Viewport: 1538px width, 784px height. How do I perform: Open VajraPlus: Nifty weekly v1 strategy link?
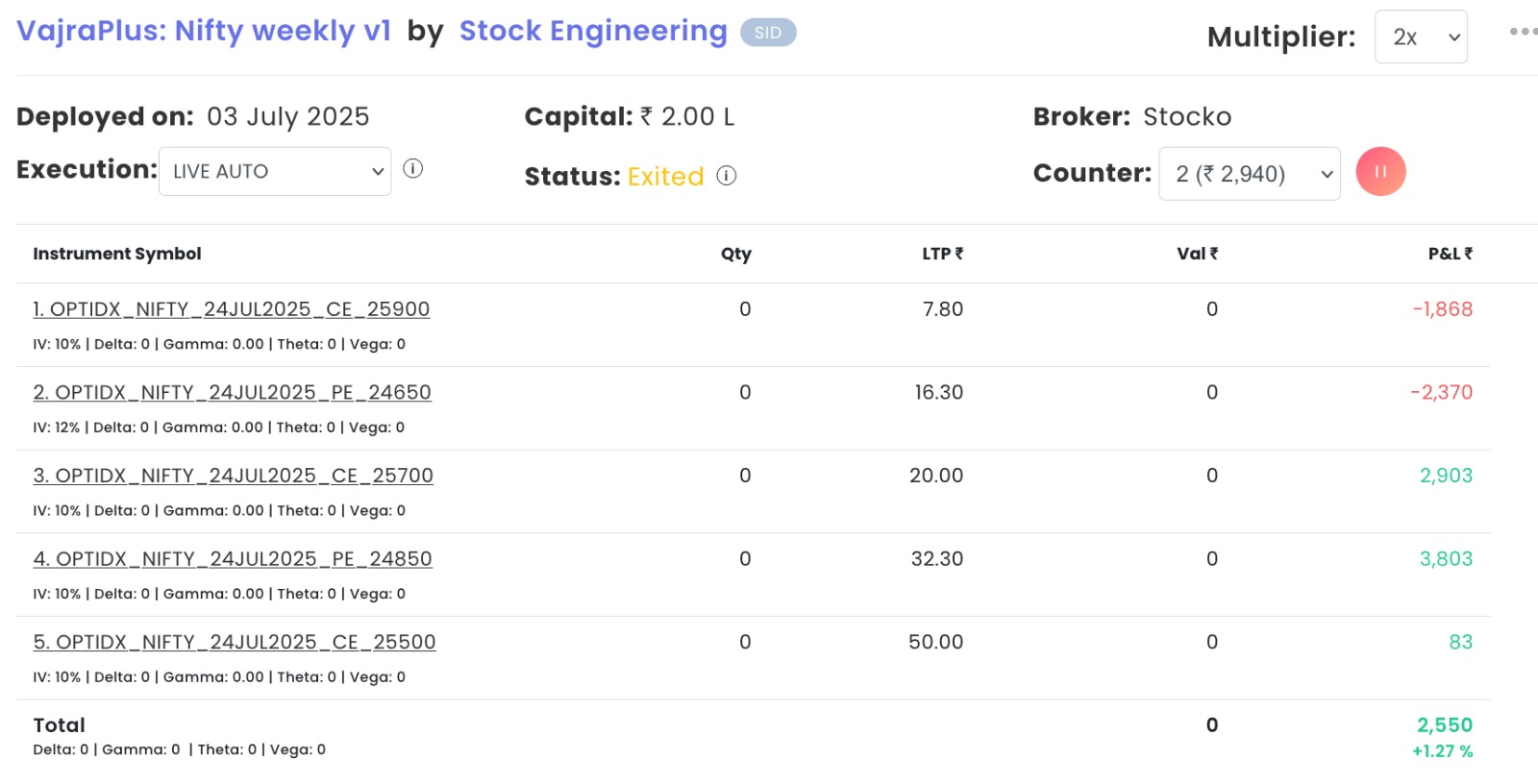(x=204, y=31)
